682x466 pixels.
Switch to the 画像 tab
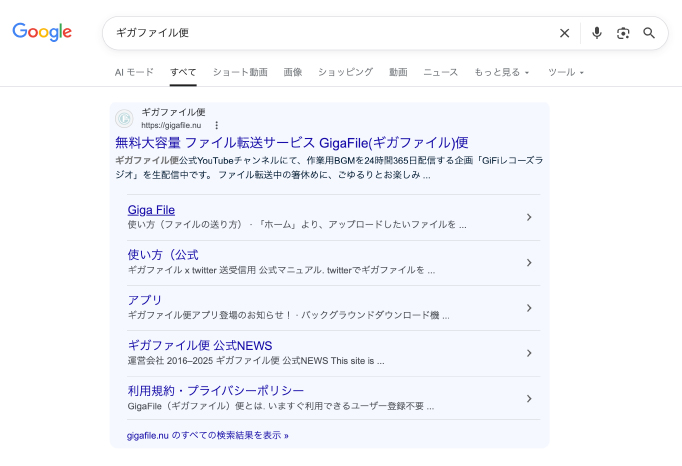[x=293, y=72]
